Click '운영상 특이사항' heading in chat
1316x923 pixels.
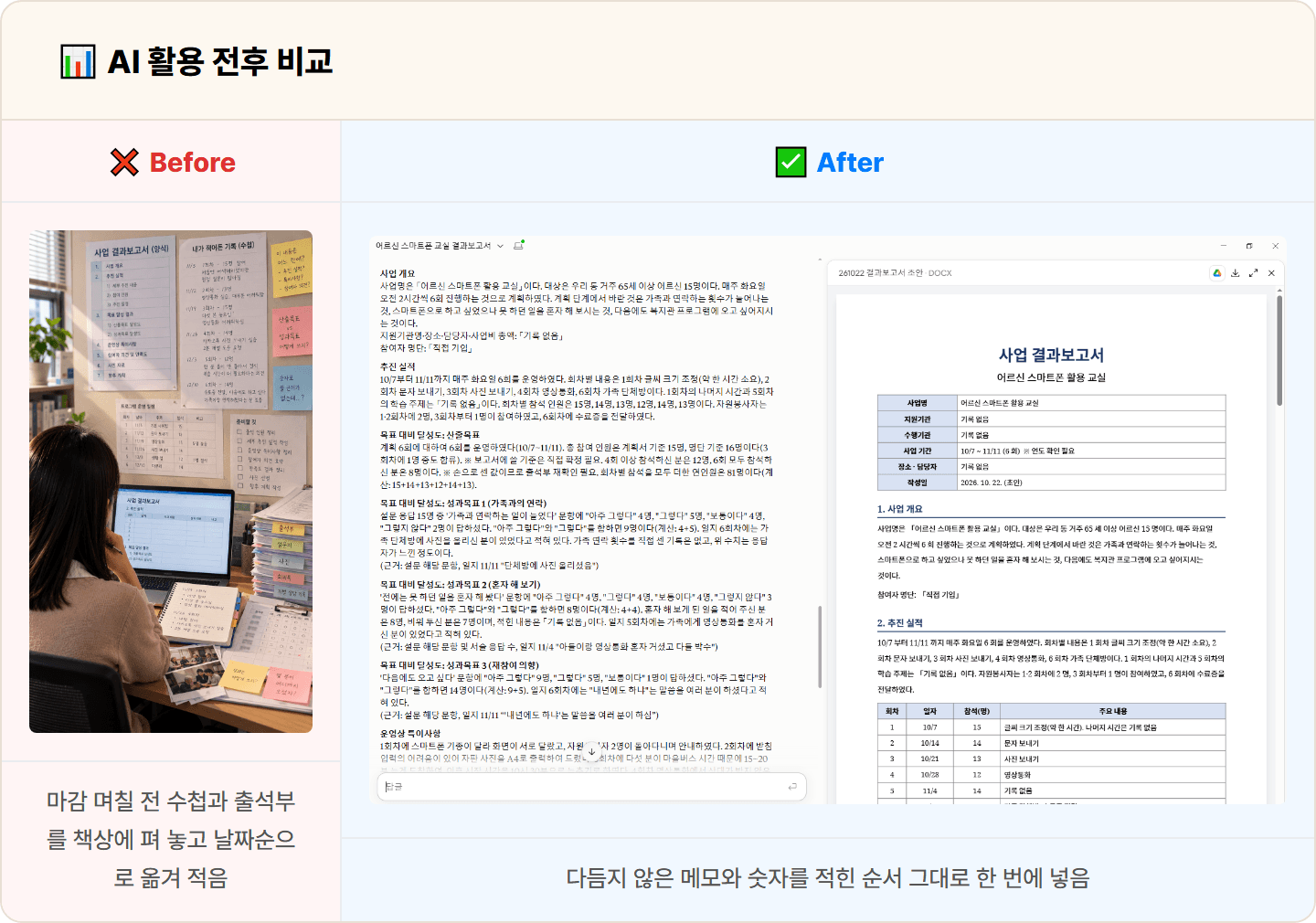410,733
